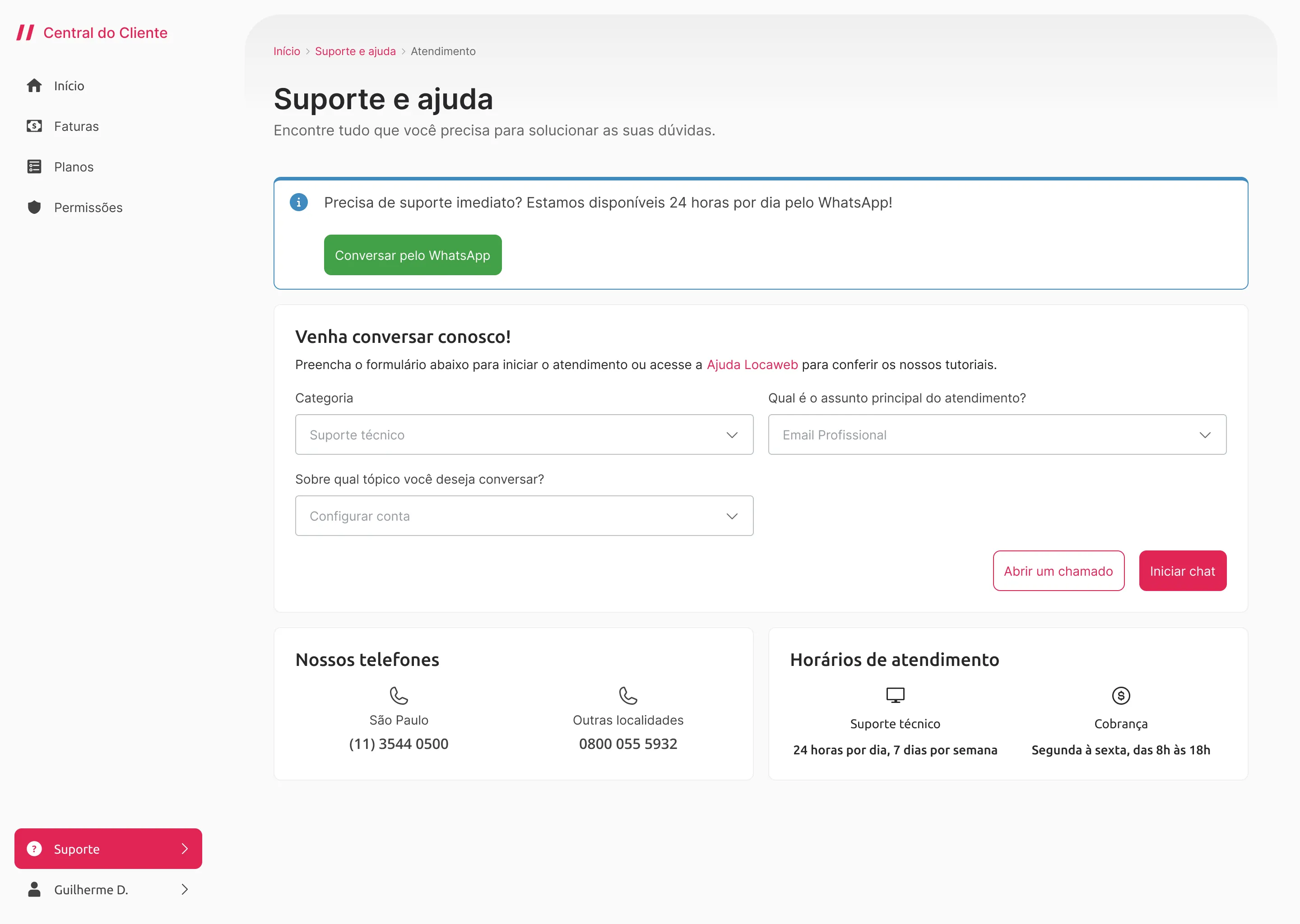The height and width of the screenshot is (924, 1300).
Task: Click the list icon beside Planos
Action: (x=34, y=166)
